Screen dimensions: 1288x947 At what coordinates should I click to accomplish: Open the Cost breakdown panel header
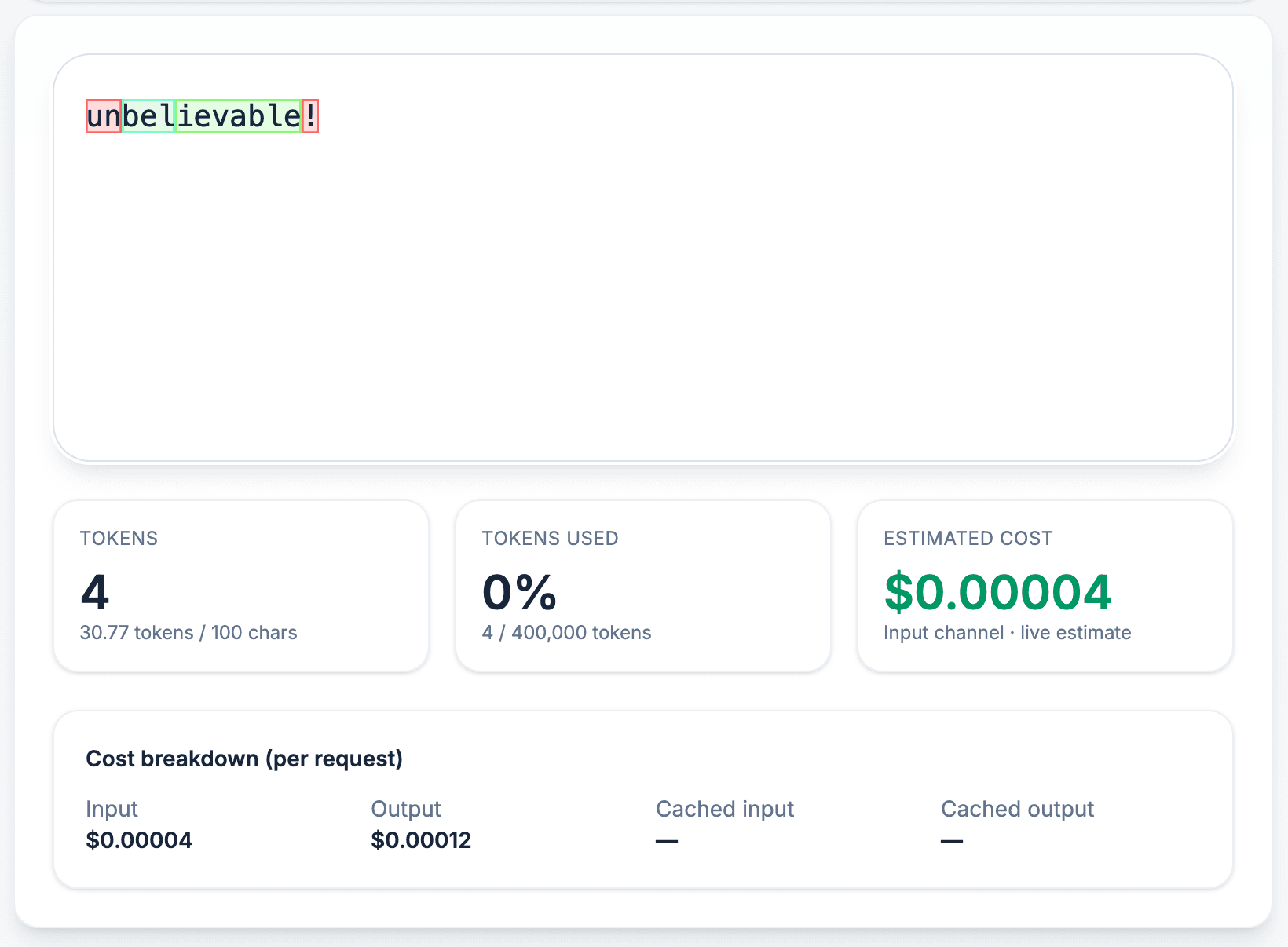coord(244,759)
